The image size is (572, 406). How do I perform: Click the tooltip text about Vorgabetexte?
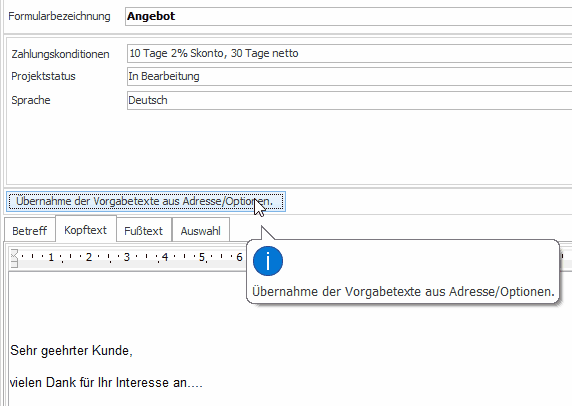(403, 292)
